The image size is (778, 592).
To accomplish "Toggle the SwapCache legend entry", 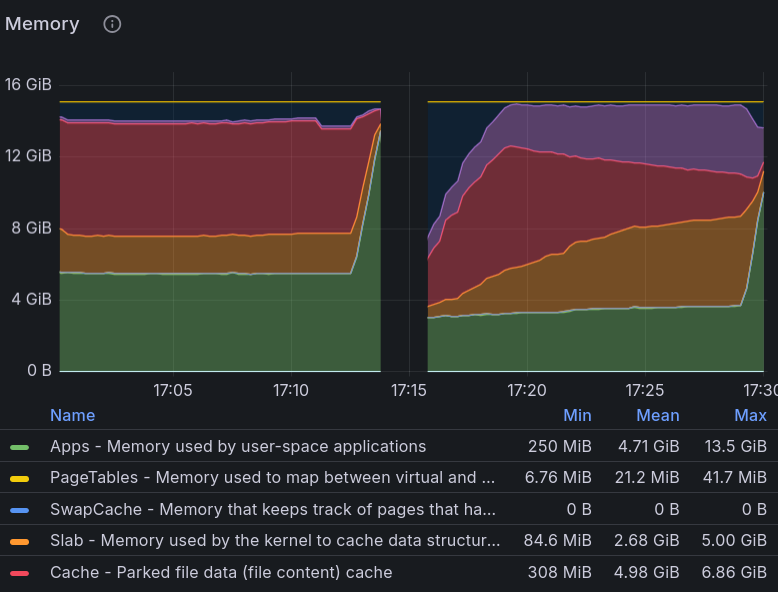I will pos(273,509).
